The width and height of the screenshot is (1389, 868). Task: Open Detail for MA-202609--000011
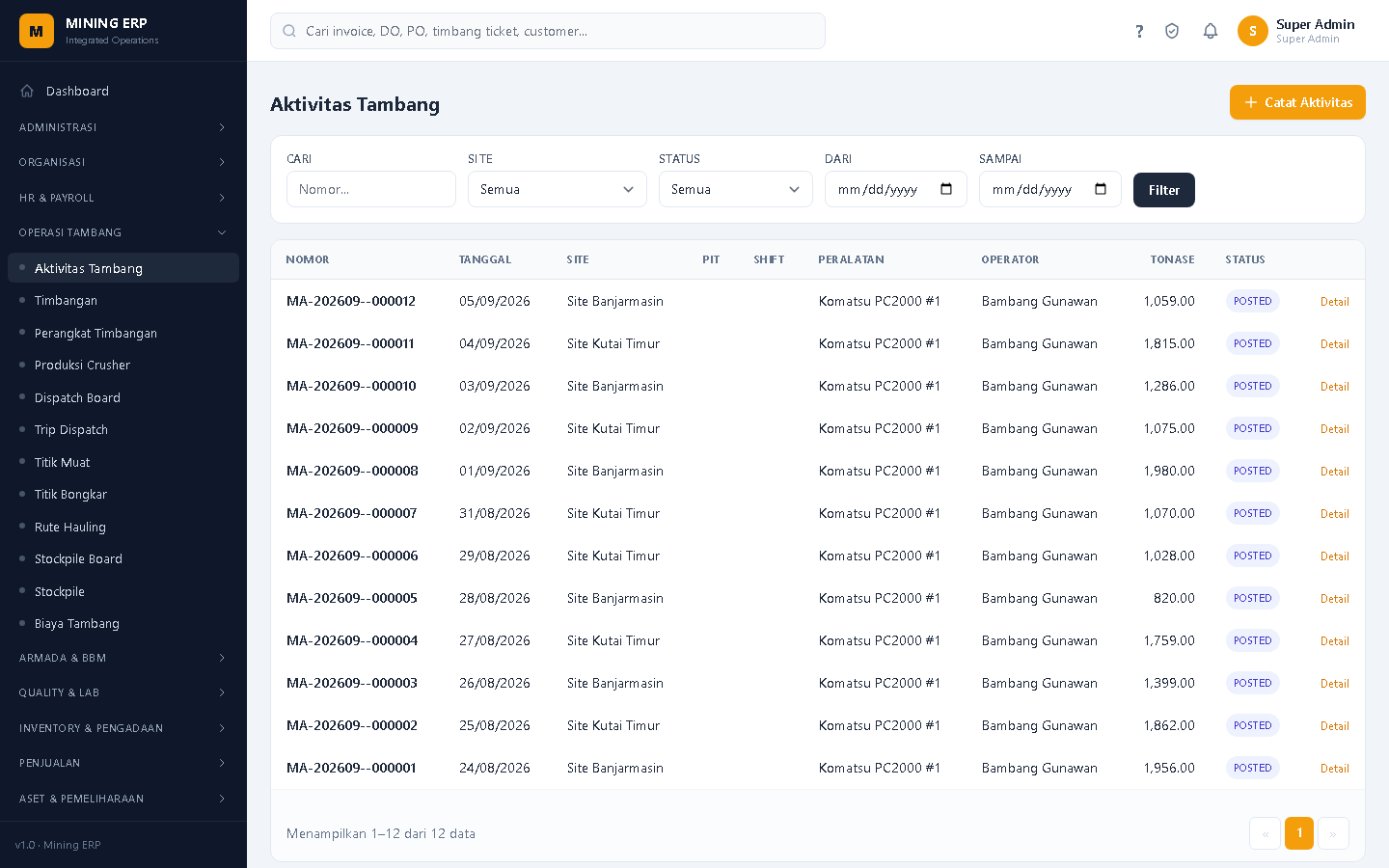pyautogui.click(x=1334, y=344)
